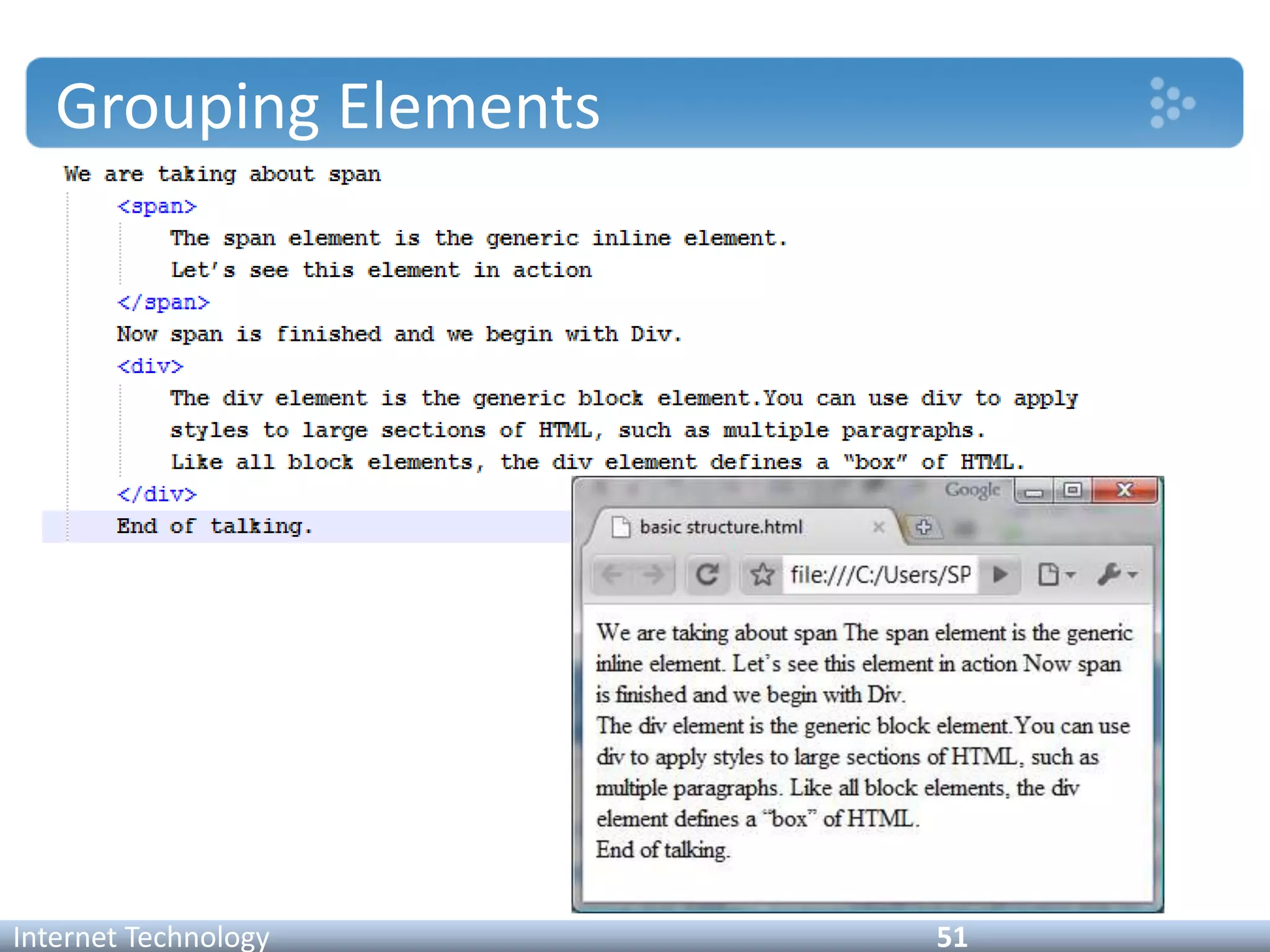Click the closing </div> tag in code

point(157,495)
